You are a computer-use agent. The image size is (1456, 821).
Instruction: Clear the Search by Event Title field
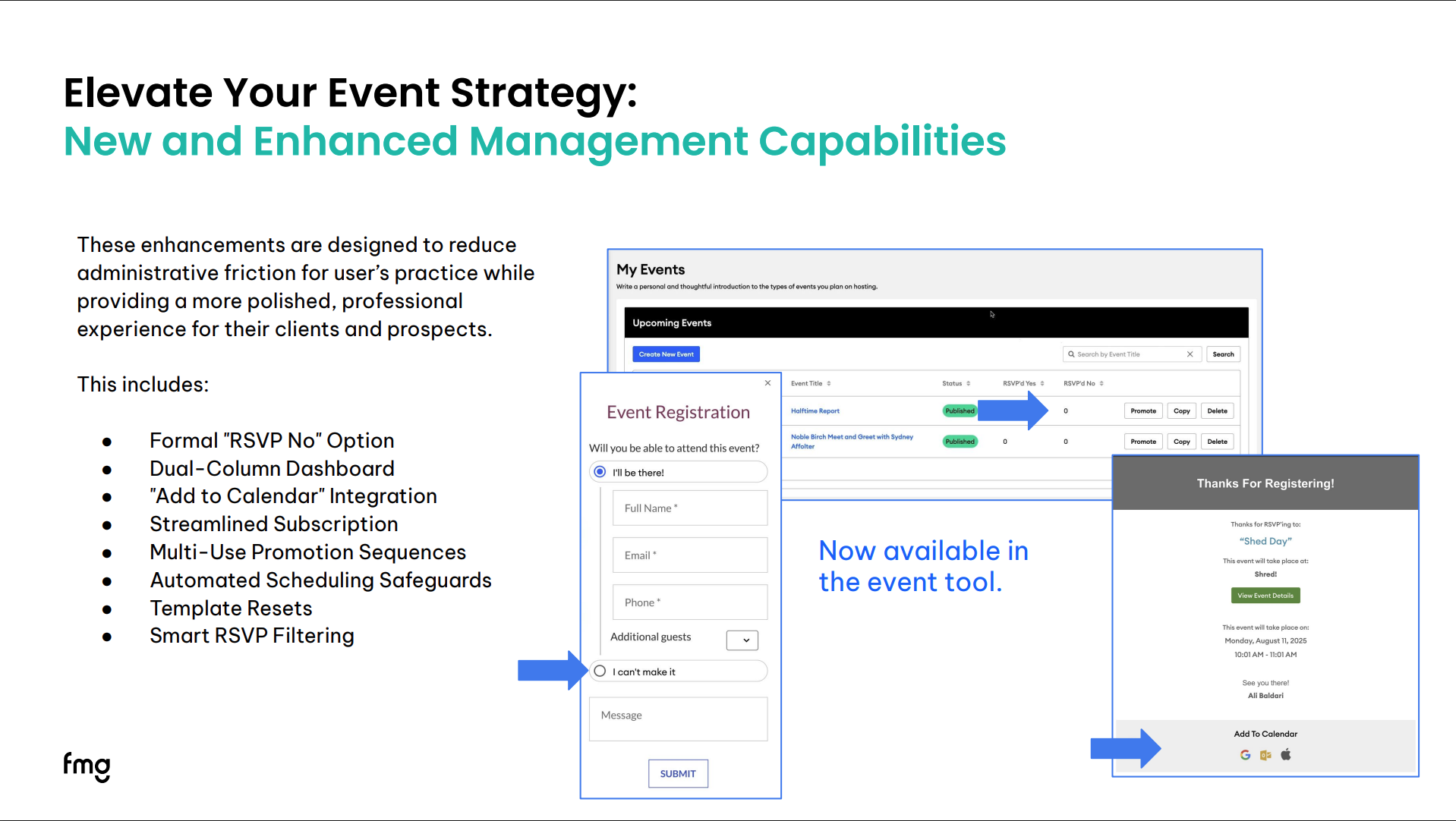point(1190,354)
